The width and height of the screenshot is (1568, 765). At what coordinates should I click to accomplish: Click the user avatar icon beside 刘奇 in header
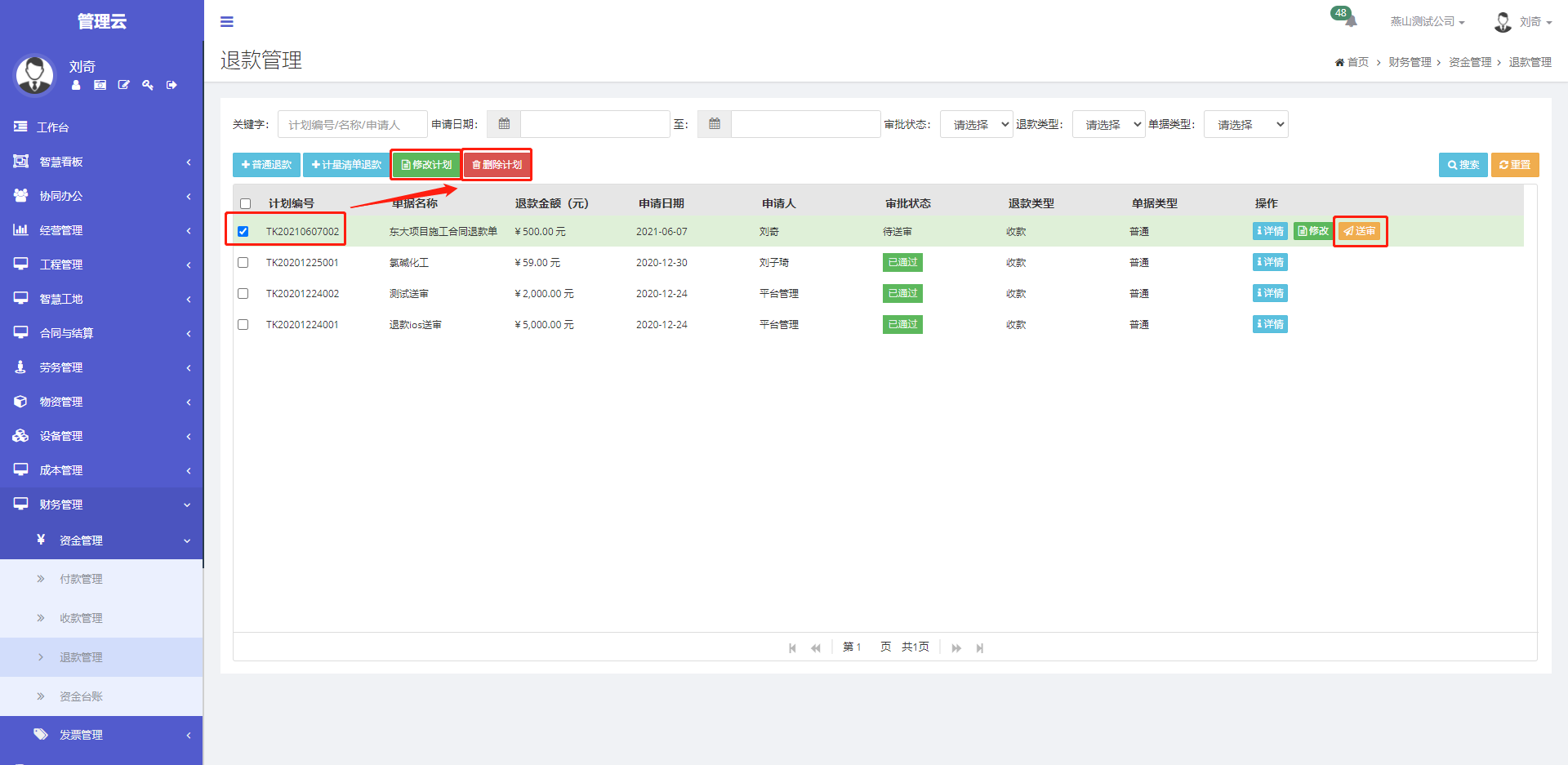pos(1503,22)
